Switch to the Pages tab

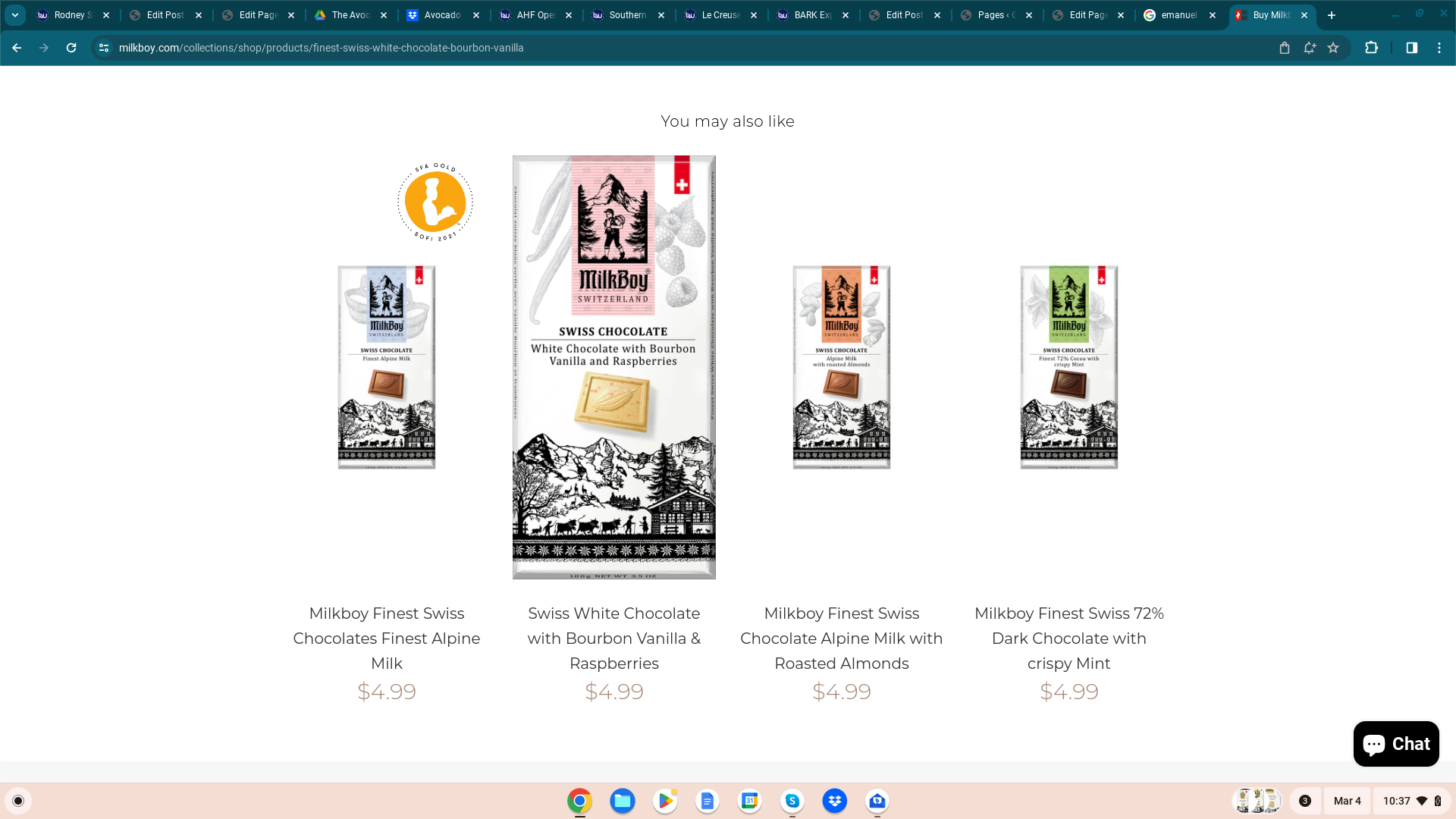point(996,15)
